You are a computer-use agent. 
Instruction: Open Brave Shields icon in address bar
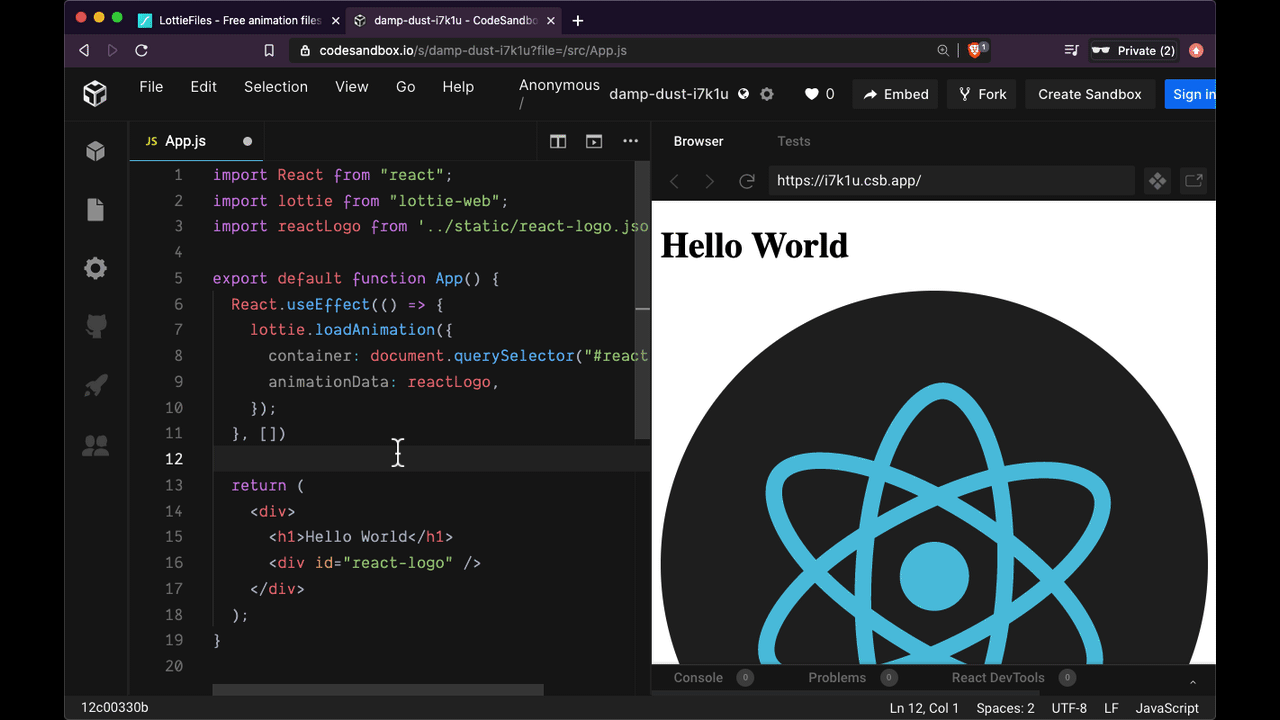976,49
